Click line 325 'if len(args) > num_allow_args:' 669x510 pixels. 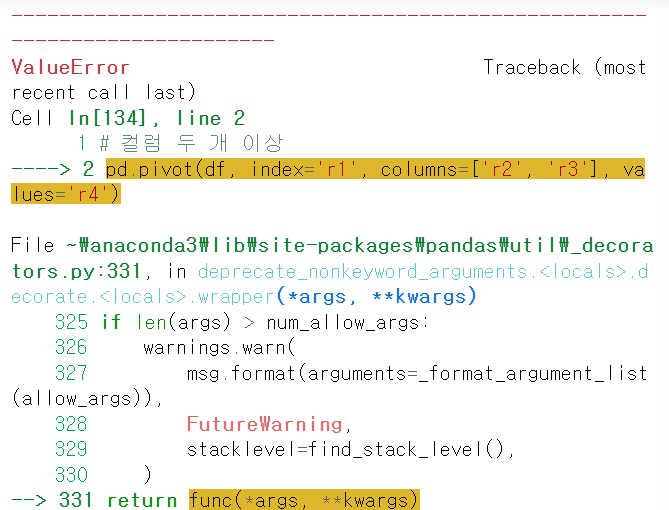(x=265, y=322)
